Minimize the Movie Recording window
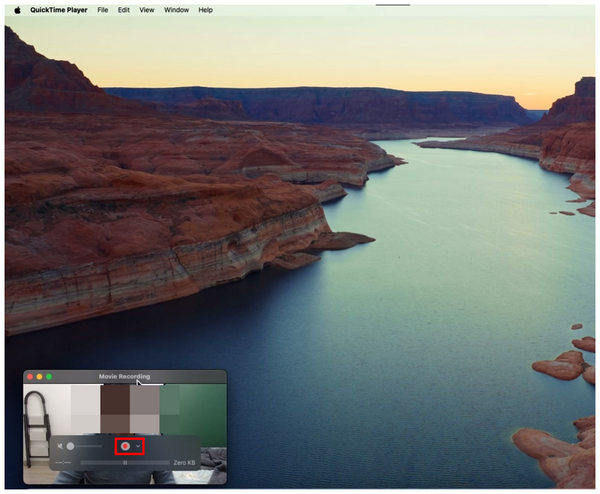Viewport: 600px width, 494px height. pyautogui.click(x=39, y=377)
